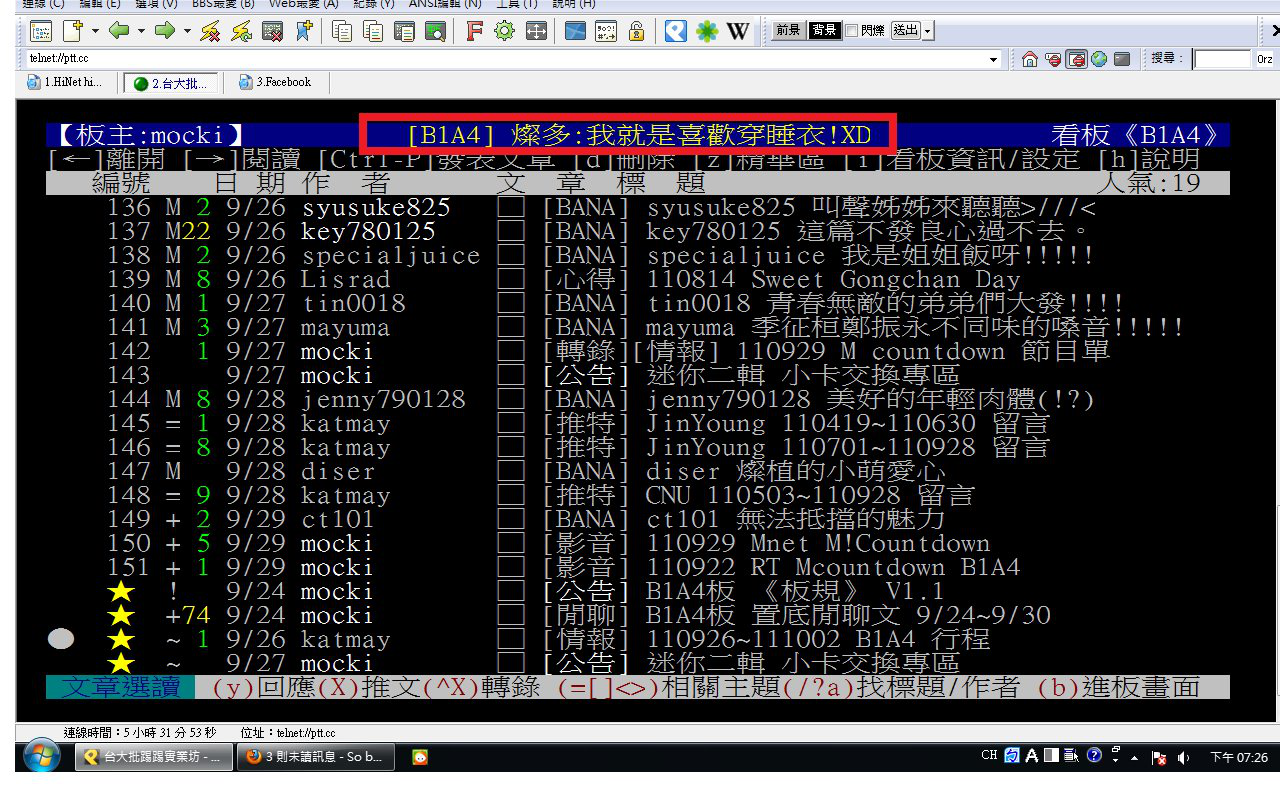Click the green back arrow icon
Image resolution: width=1280 pixels, height=800 pixels.
click(x=118, y=31)
